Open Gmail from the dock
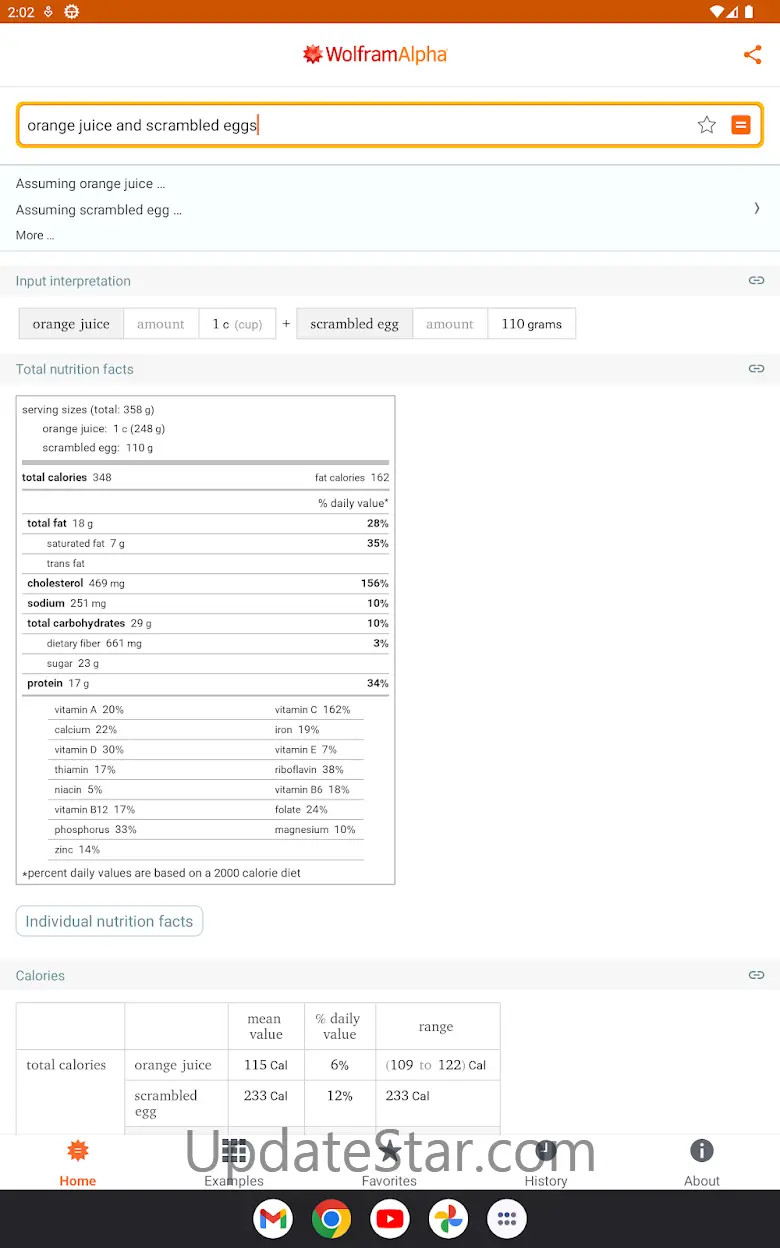This screenshot has height=1248, width=780. tap(273, 1218)
